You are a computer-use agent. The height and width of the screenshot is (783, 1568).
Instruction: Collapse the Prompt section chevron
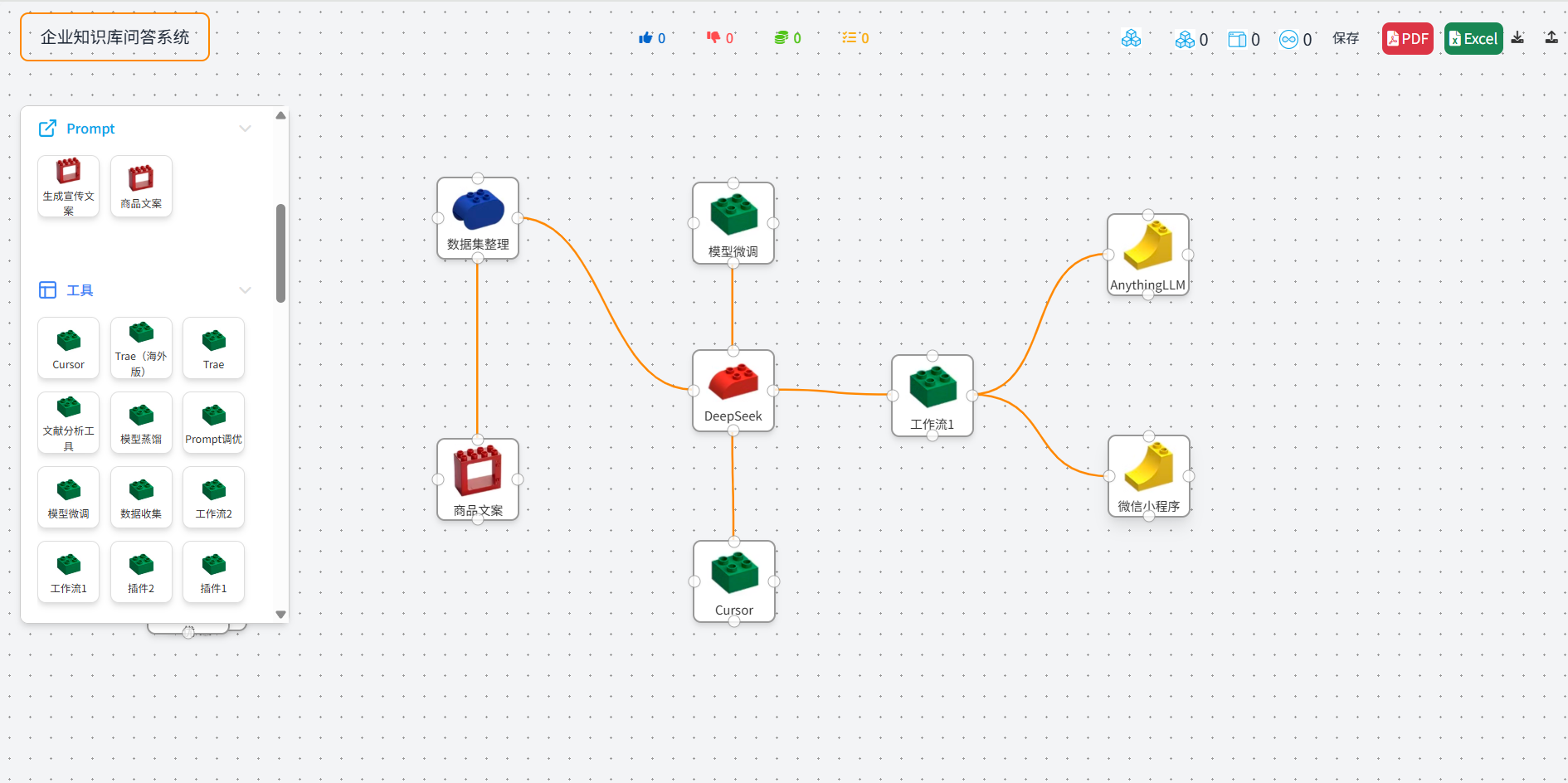tap(245, 129)
